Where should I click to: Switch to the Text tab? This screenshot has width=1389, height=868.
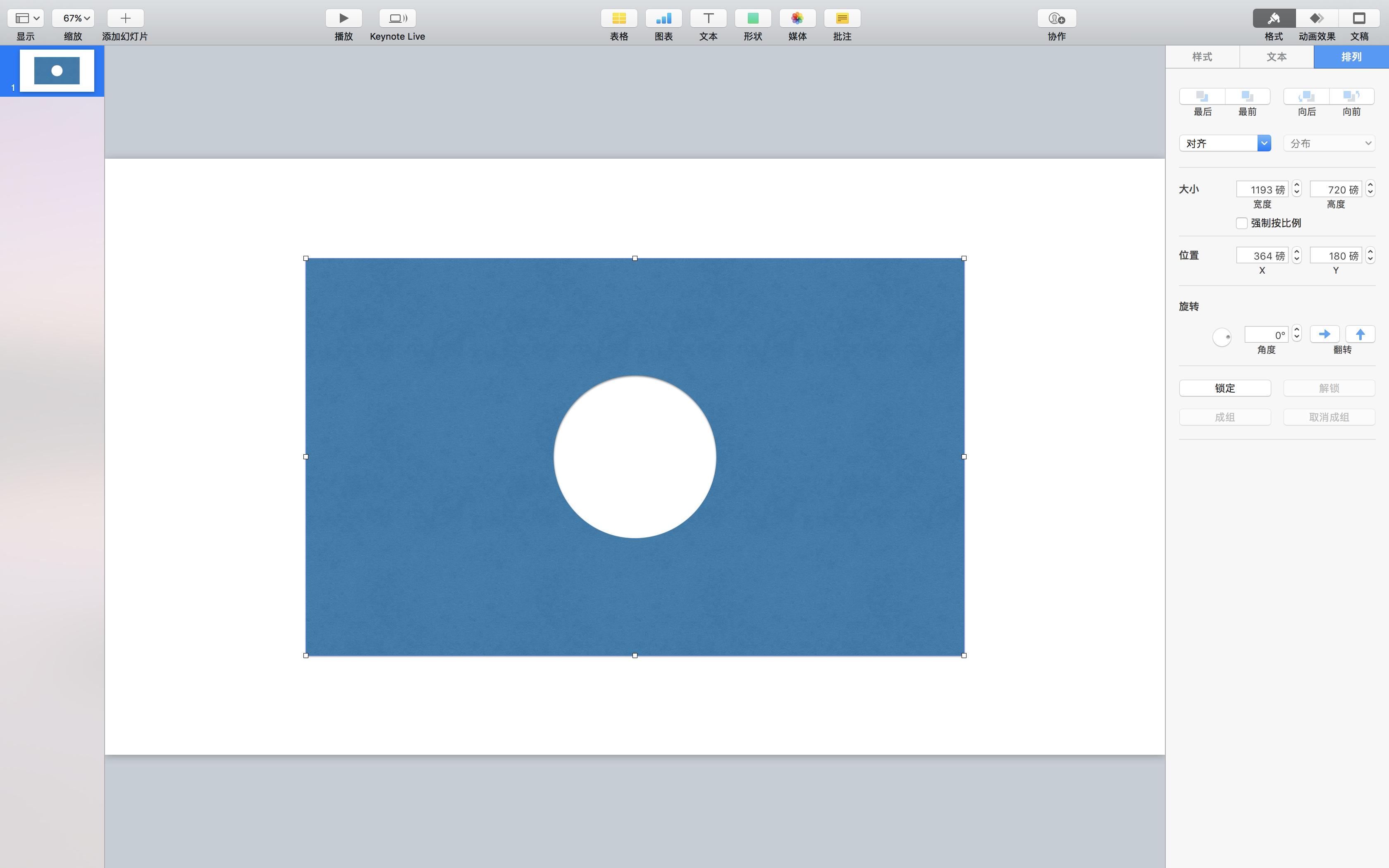(x=1277, y=57)
